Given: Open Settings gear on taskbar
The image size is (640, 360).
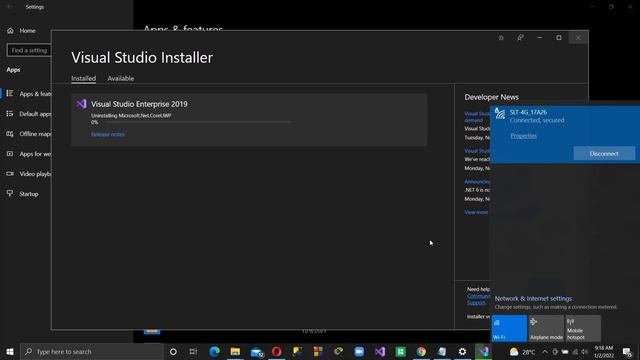Looking at the screenshot, I should (x=462, y=351).
